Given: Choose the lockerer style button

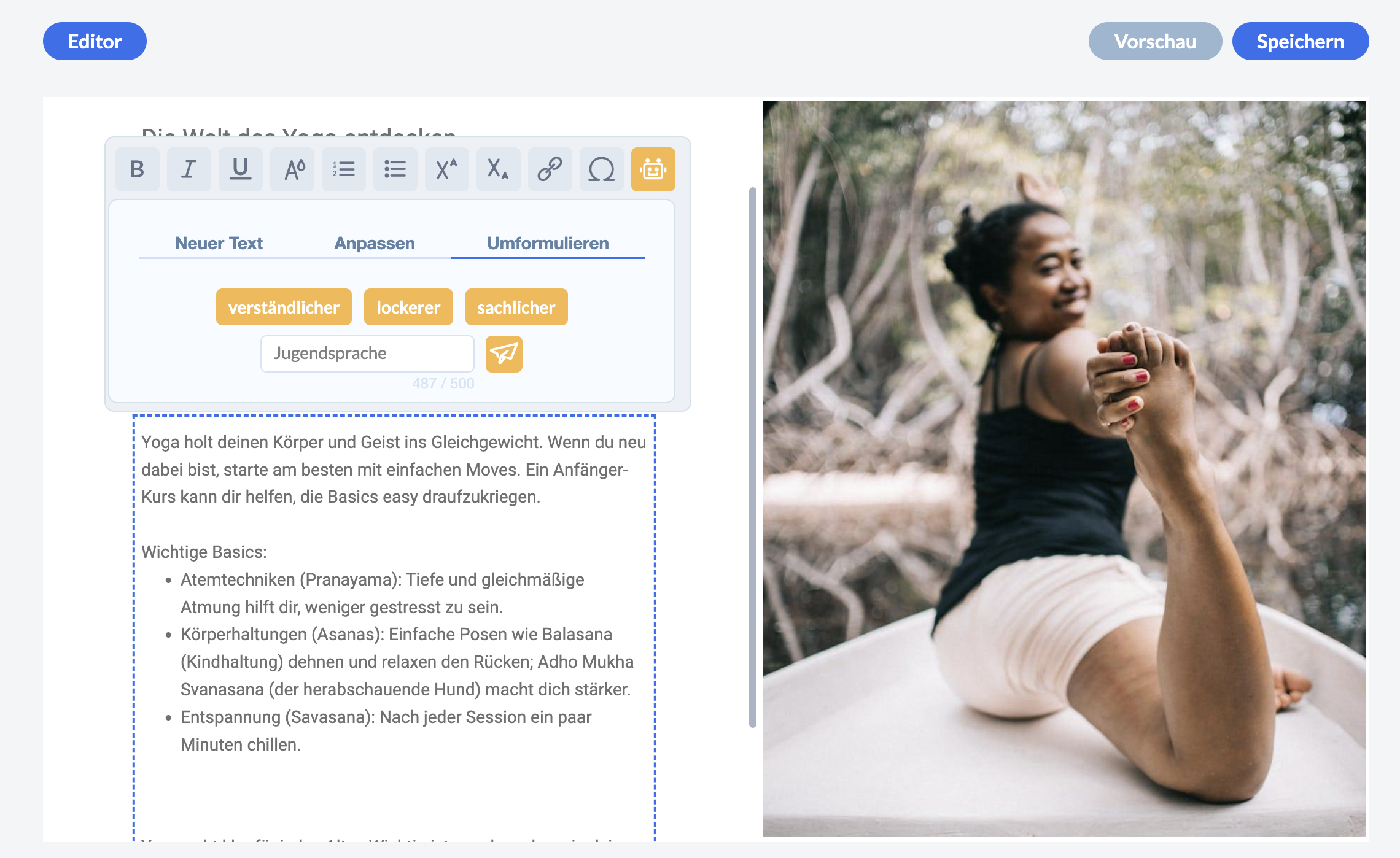Looking at the screenshot, I should point(408,307).
